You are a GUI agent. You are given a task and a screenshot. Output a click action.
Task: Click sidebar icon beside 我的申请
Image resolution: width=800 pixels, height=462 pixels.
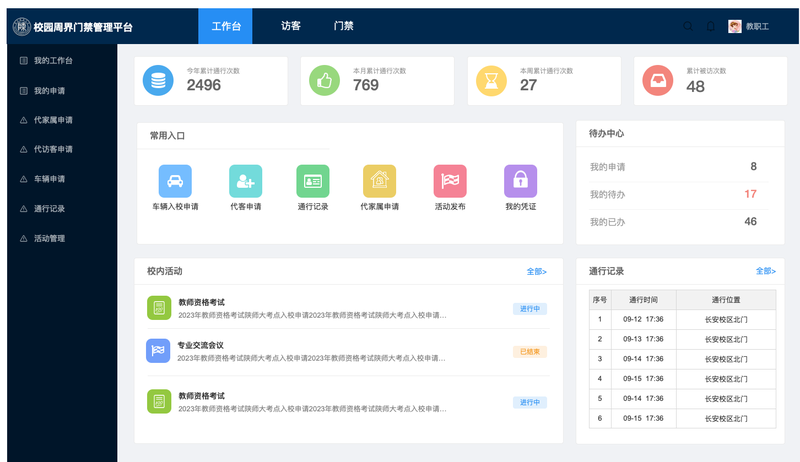point(23,91)
